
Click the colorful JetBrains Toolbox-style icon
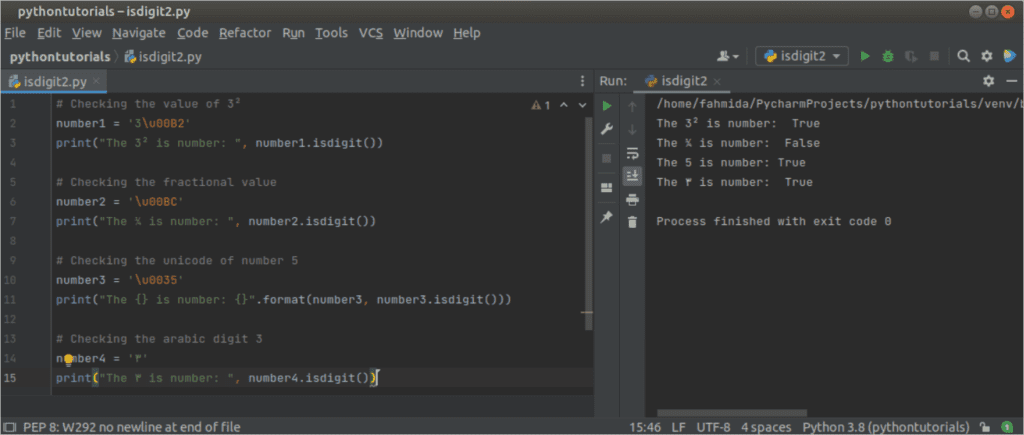(1010, 56)
